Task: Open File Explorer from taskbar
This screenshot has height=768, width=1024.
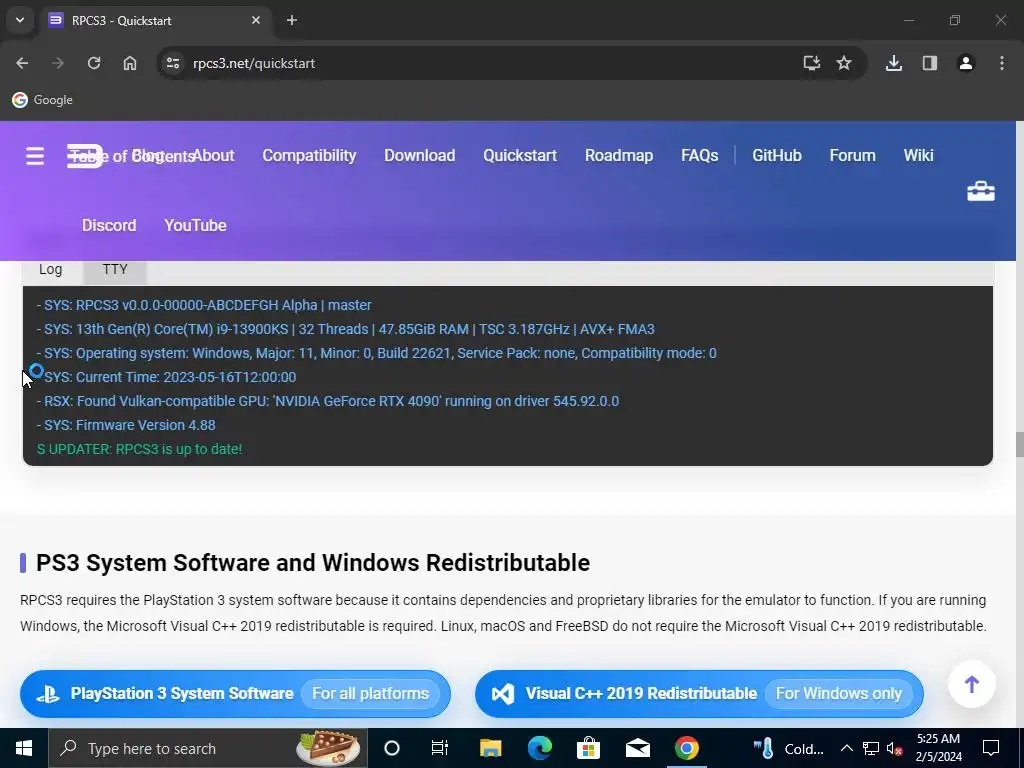Action: coord(490,748)
